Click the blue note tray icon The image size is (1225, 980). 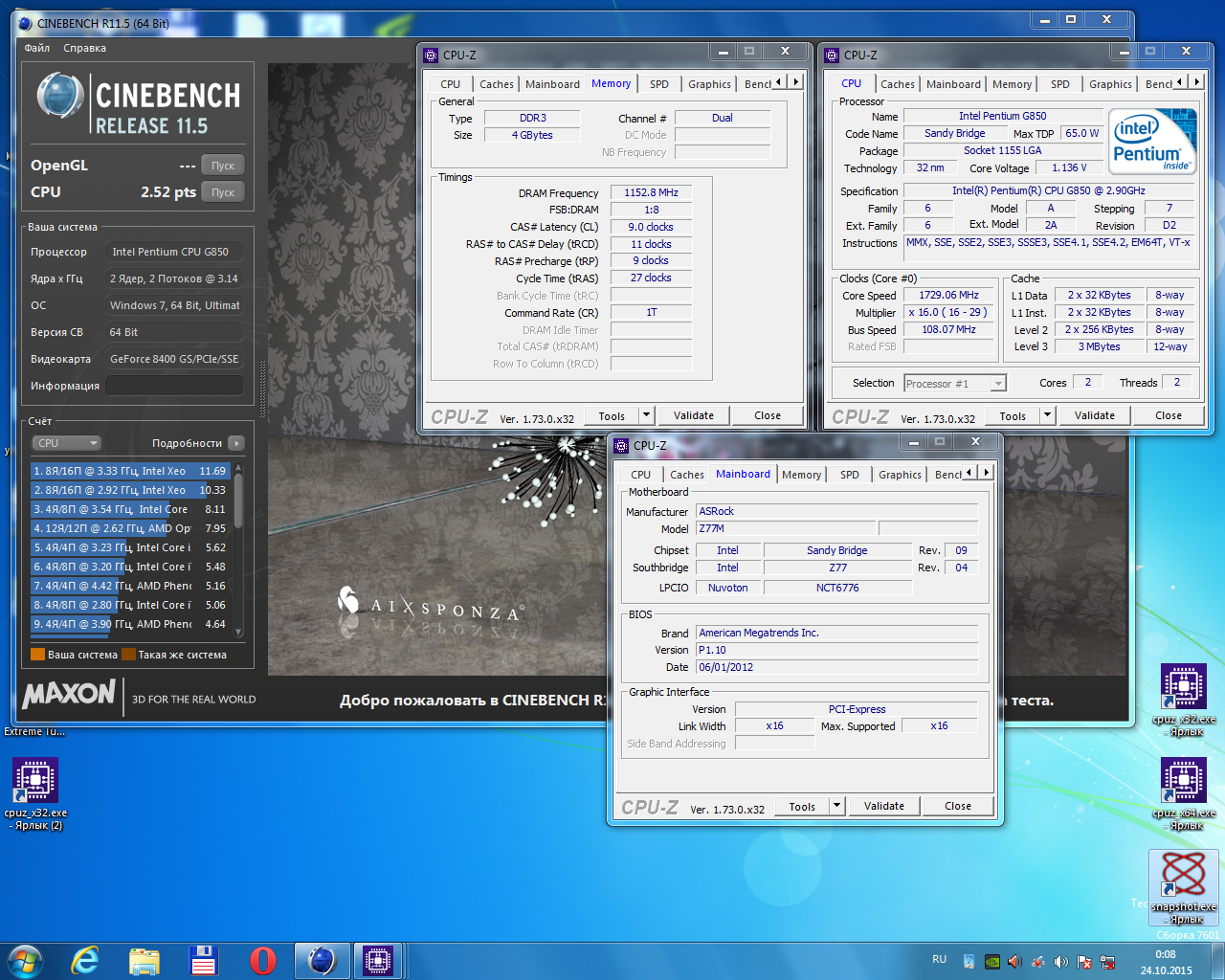969,962
